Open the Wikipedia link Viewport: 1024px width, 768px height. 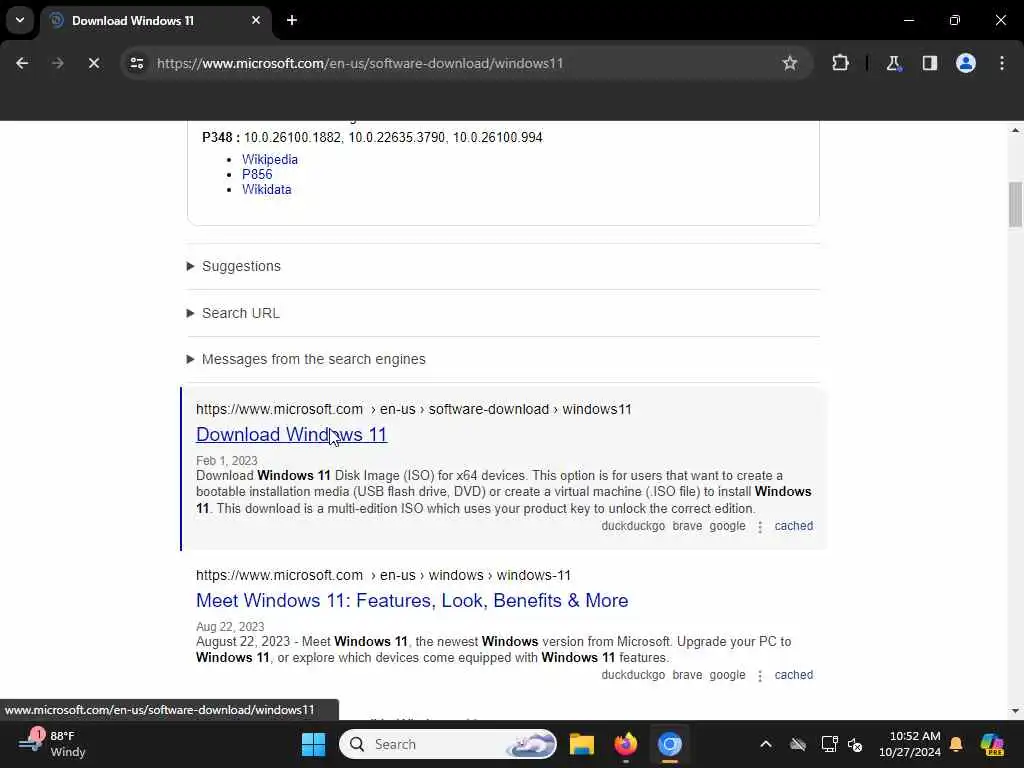[270, 159]
